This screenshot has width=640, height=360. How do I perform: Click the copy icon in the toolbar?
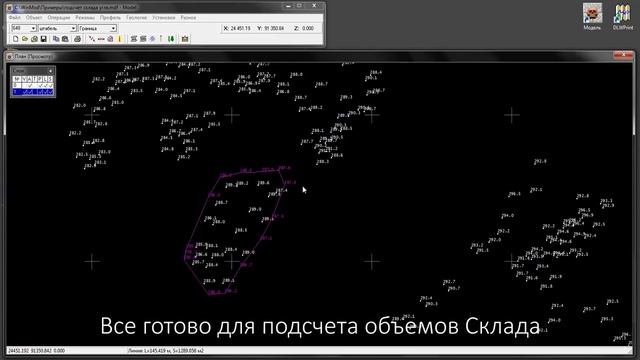[x=56, y=39]
